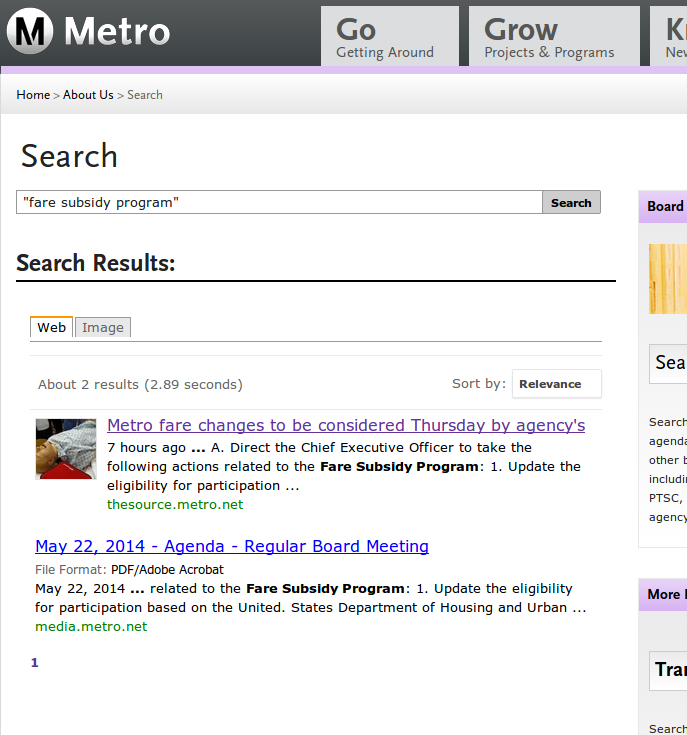Click thesource.metro.net result URL
The width and height of the screenshot is (687, 735).
click(175, 504)
